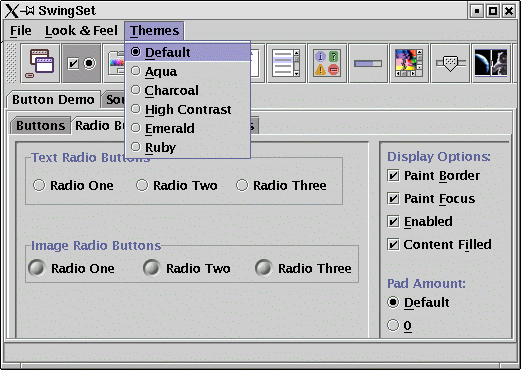This screenshot has height=370, width=521.
Task: Toggle the Paint Border checkbox
Action: (433, 175)
